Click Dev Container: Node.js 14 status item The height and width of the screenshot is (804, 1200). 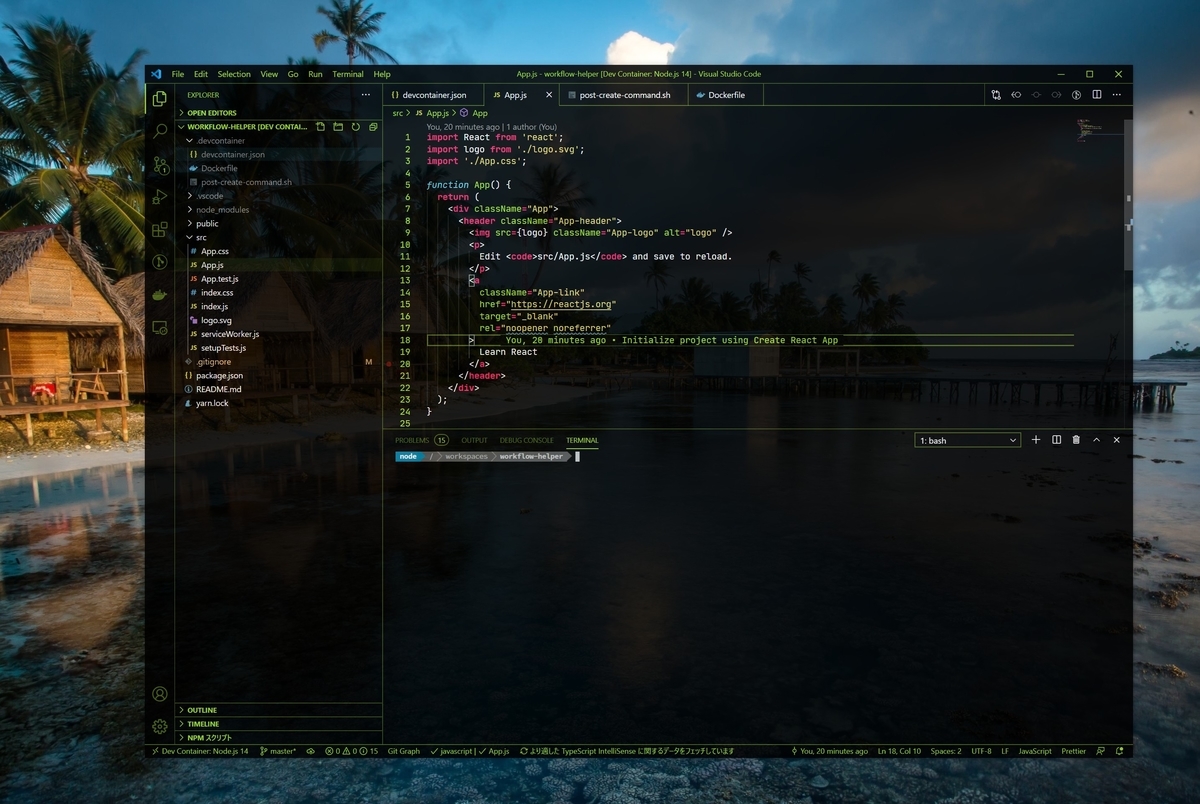click(199, 751)
